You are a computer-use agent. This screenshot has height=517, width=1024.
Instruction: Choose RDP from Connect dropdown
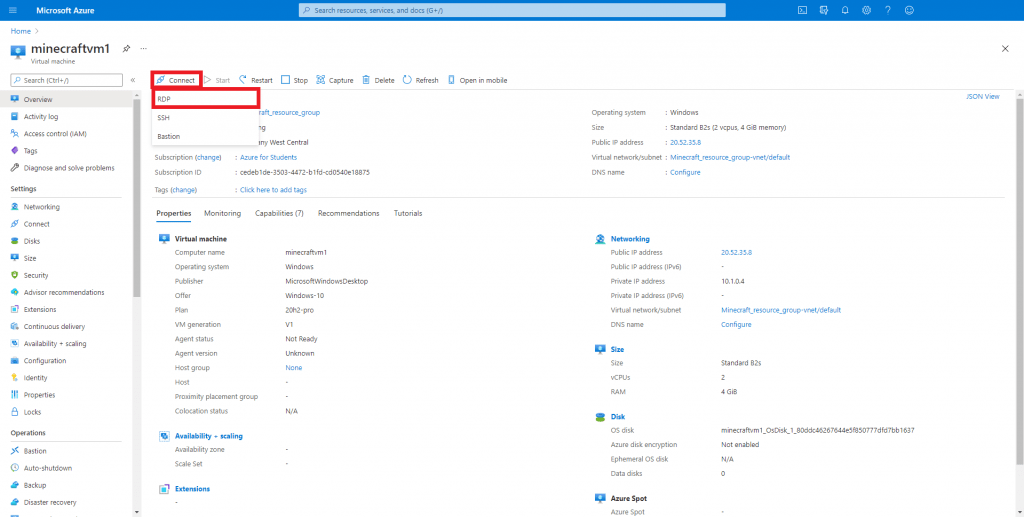point(206,99)
